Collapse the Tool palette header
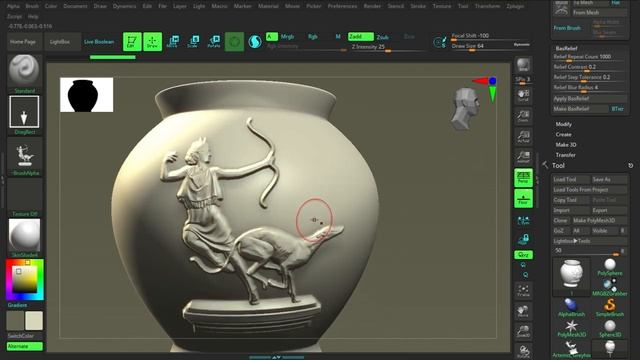Screen dimensions: 640x360 pyautogui.click(x=558, y=165)
